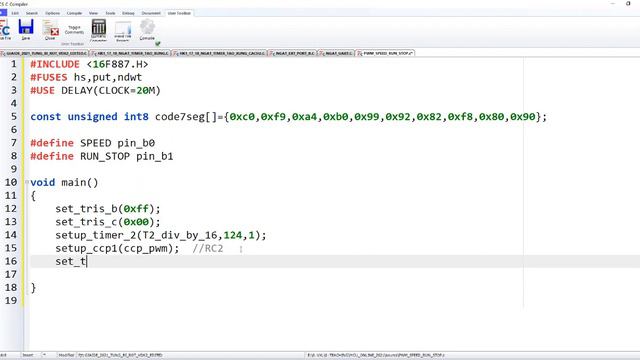Click the Insert mode status bar field
640x360 pixels.
28,355
